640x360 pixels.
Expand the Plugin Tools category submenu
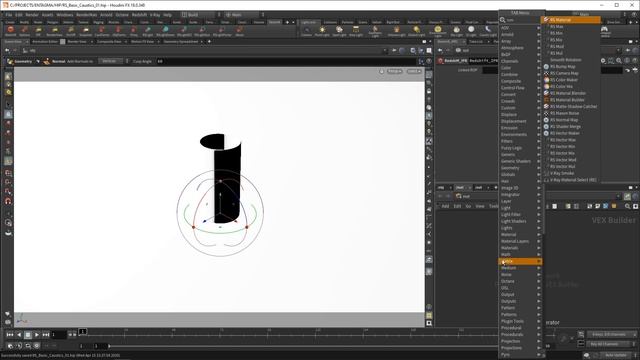point(520,321)
